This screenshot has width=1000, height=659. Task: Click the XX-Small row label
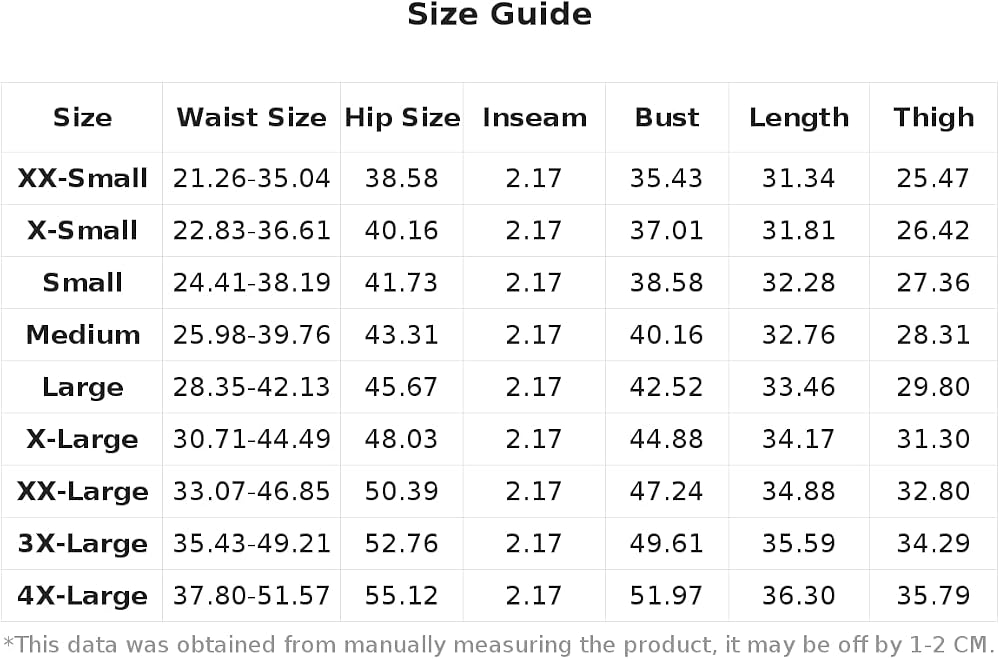[82, 178]
